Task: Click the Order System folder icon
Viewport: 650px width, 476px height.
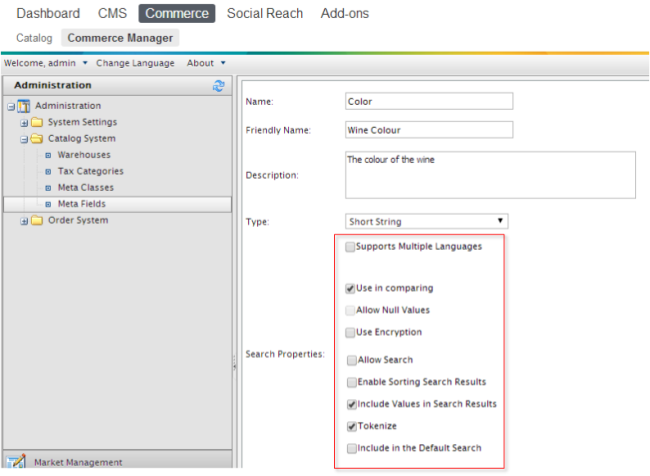Action: [36, 221]
